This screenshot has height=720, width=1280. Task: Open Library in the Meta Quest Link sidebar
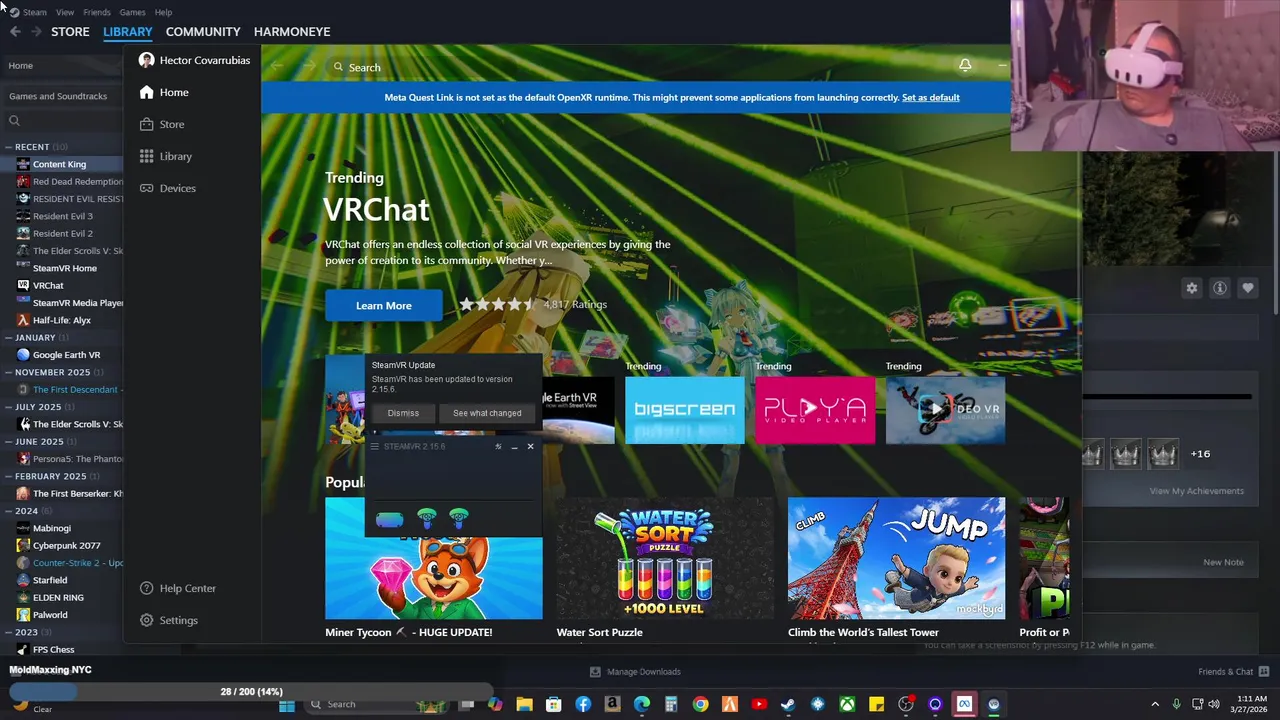[166, 156]
